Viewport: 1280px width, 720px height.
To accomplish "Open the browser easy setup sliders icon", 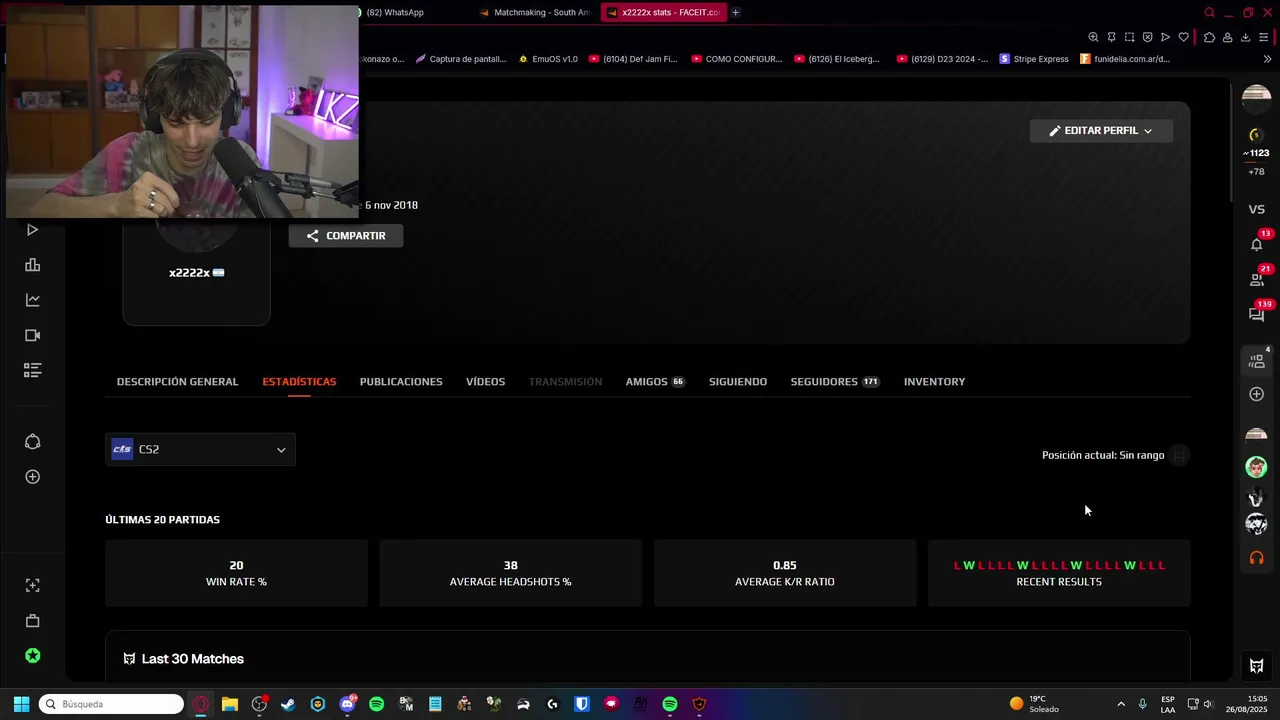I will 1264,37.
